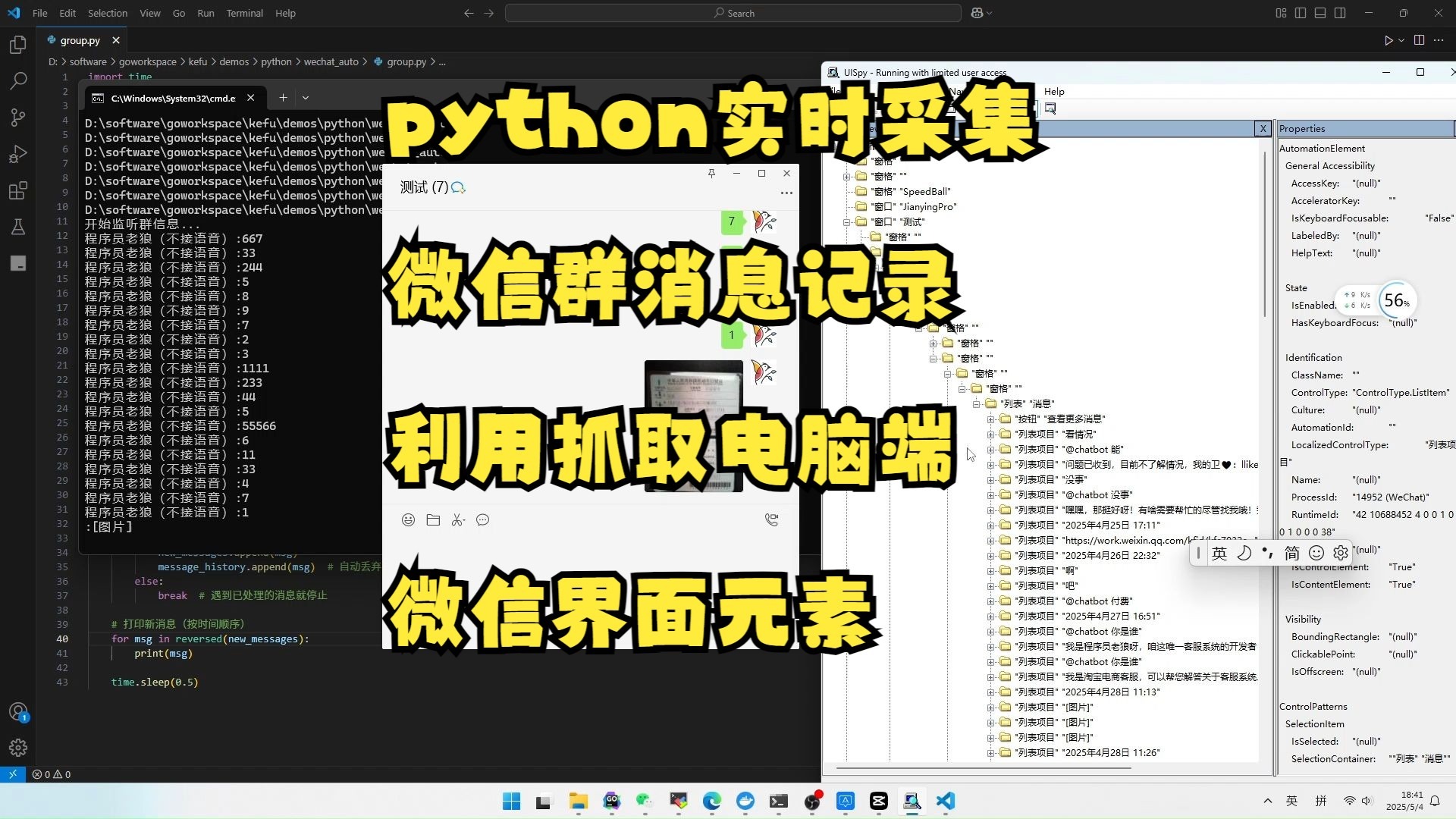Expand the "列表项目" "2025年4月25日 17:11" node

pyautogui.click(x=990, y=526)
